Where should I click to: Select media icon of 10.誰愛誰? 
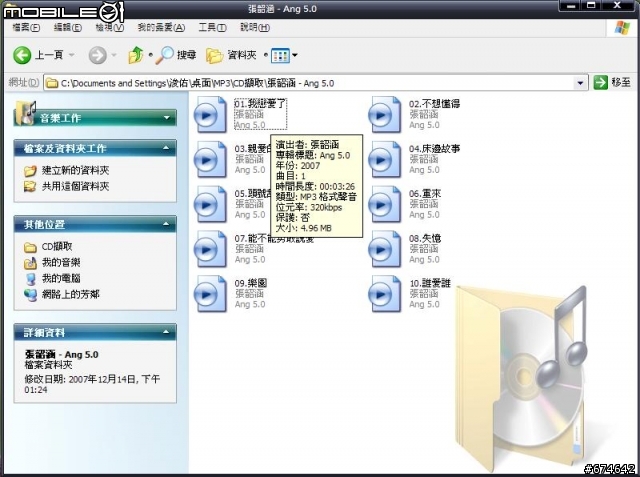tap(385, 294)
